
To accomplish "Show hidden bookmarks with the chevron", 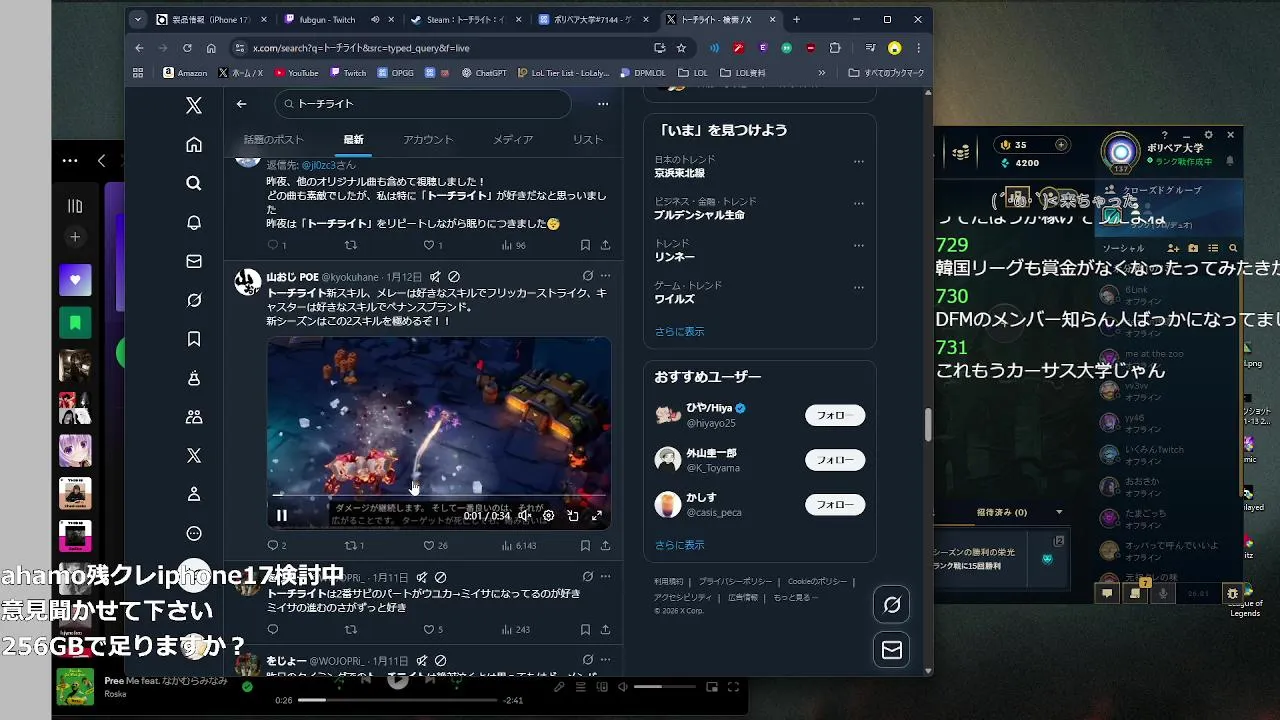I will 822,73.
